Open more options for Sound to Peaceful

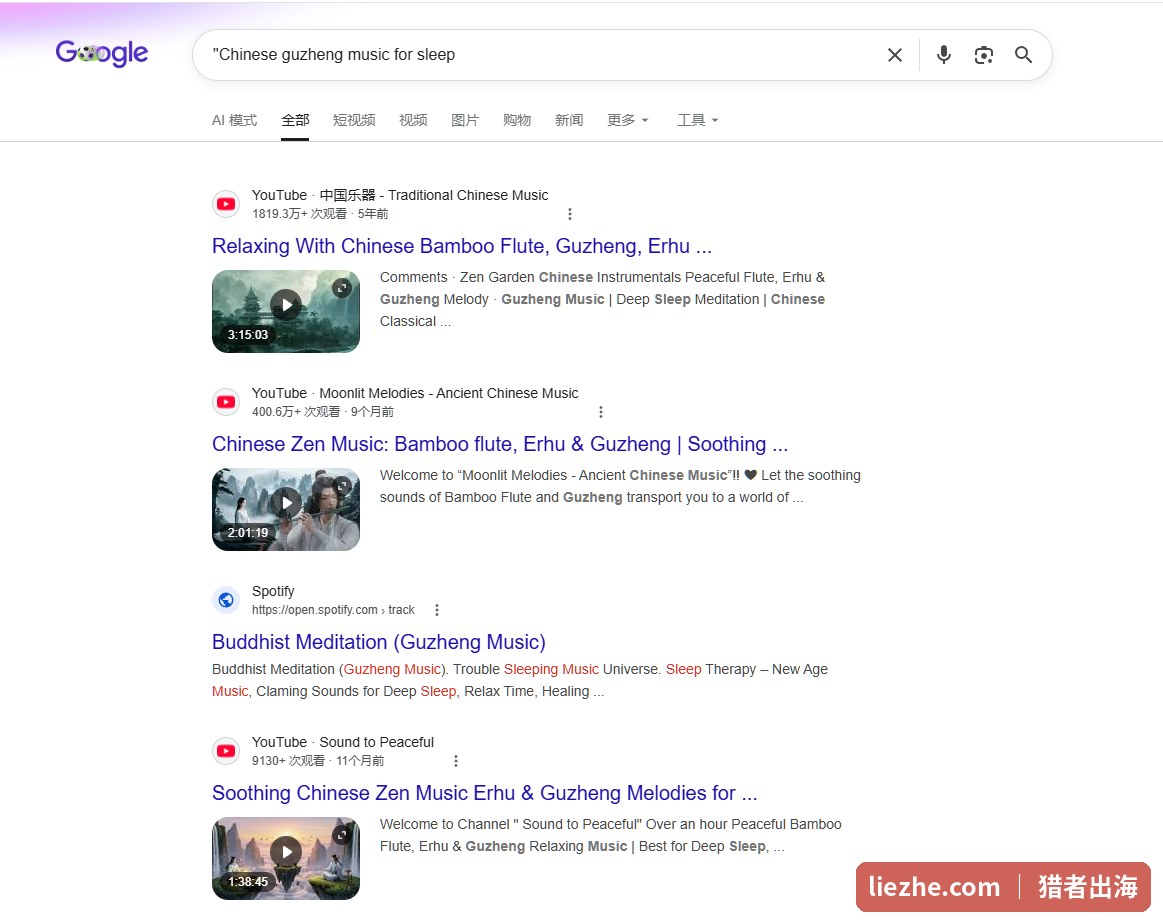click(455, 761)
